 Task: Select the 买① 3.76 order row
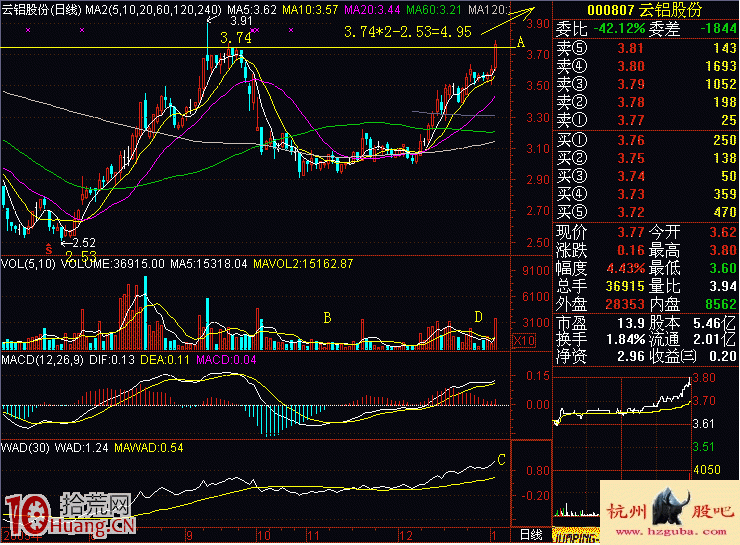point(646,140)
